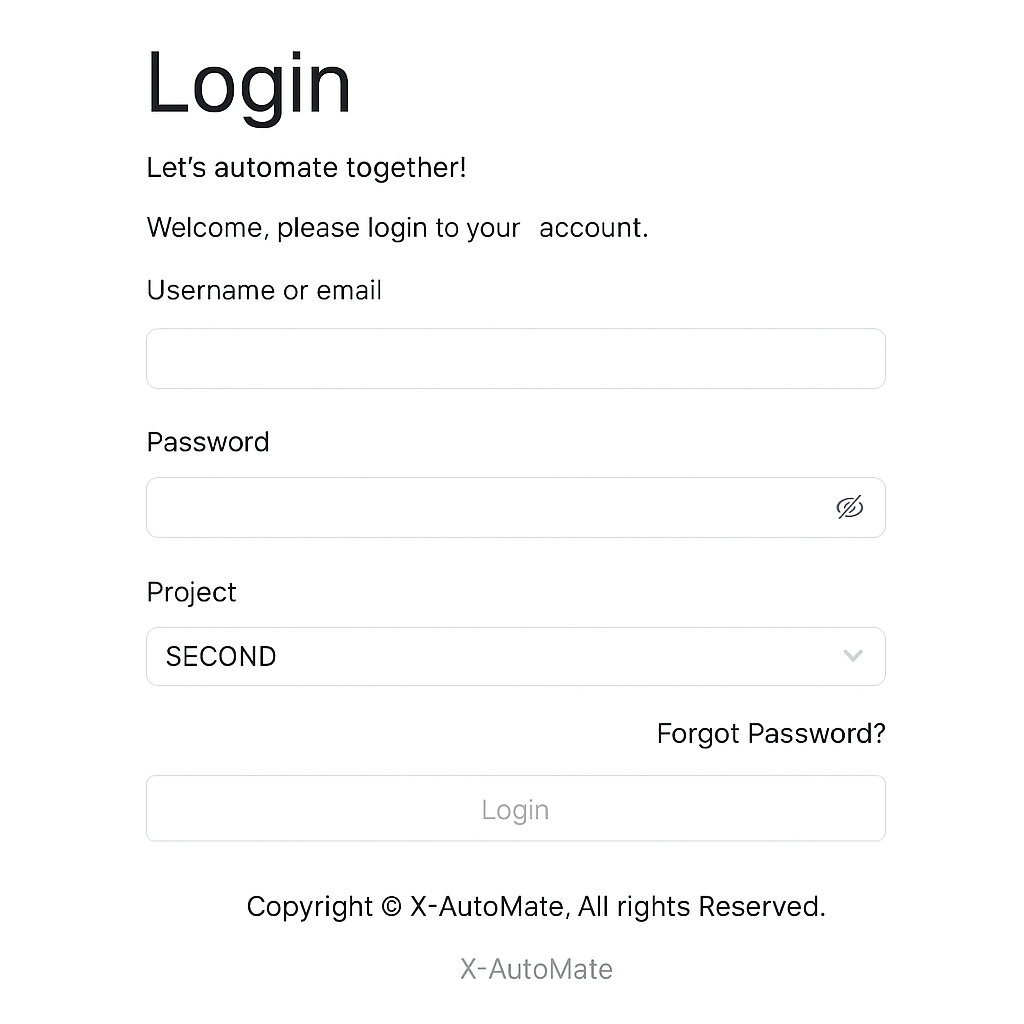The width and height of the screenshot is (1024, 1024).
Task: Click the Project label above the dropdown
Action: [191, 592]
